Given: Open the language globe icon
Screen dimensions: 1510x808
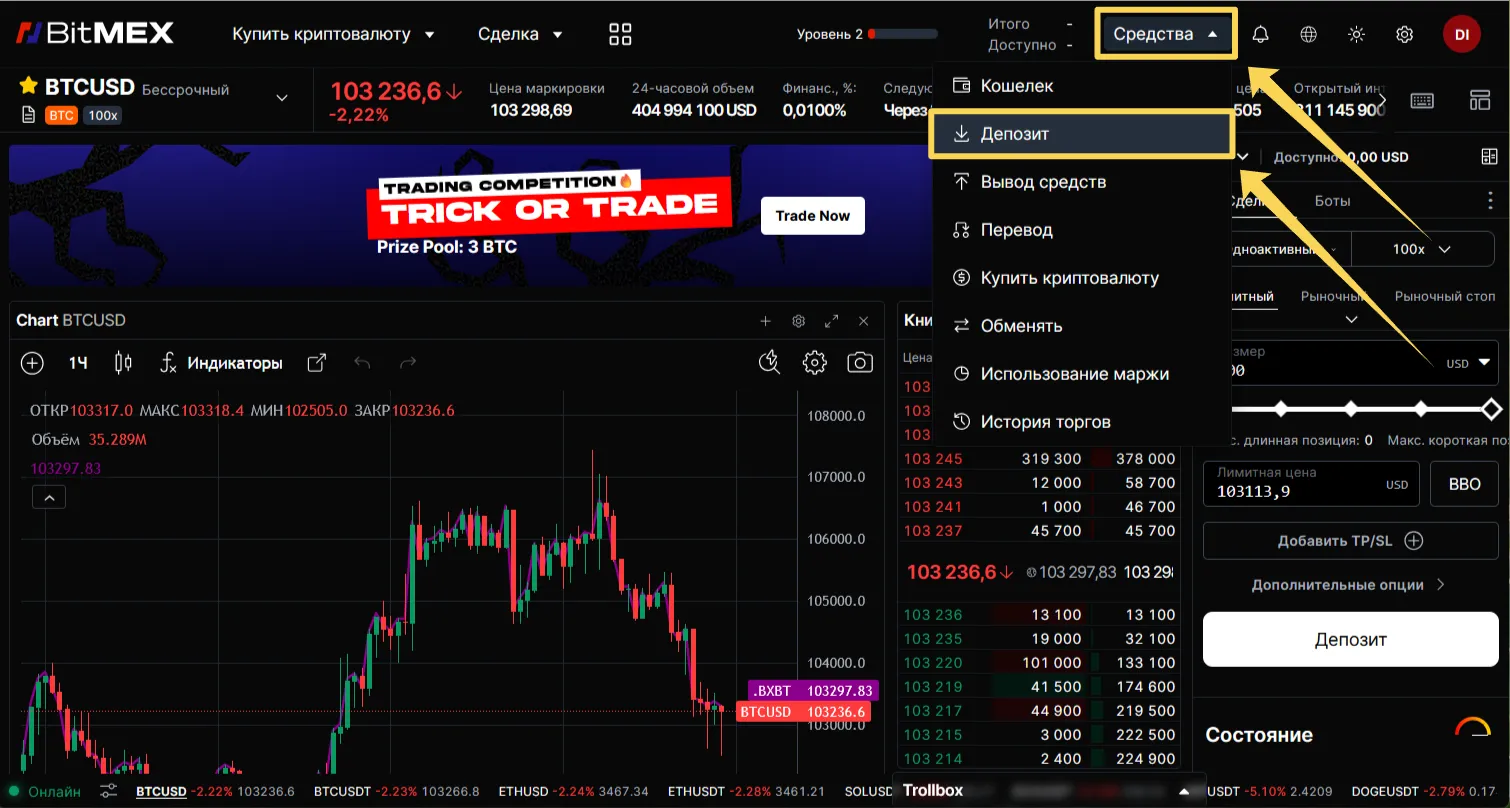Looking at the screenshot, I should (x=1308, y=33).
